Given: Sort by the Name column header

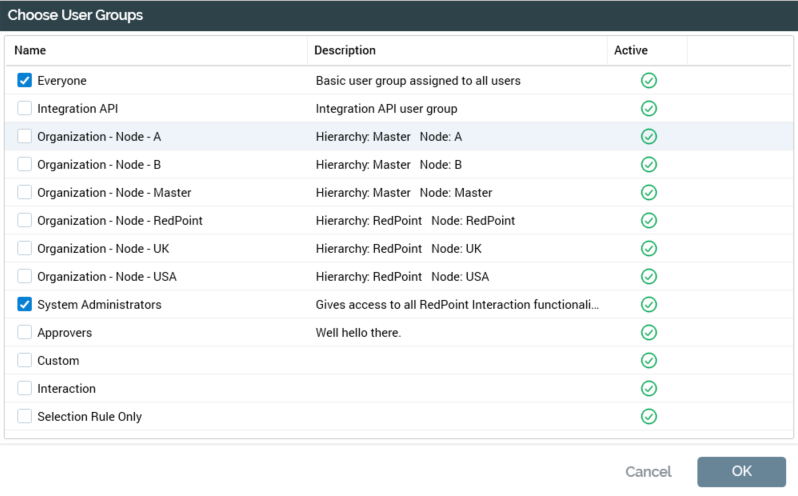Looking at the screenshot, I should coord(30,50).
